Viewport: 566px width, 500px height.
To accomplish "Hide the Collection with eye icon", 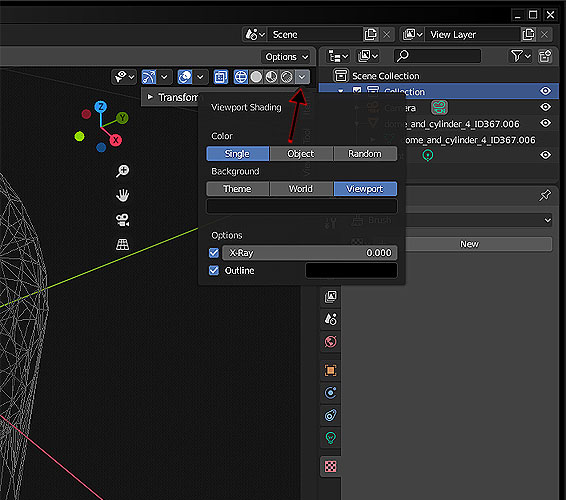I will (545, 91).
